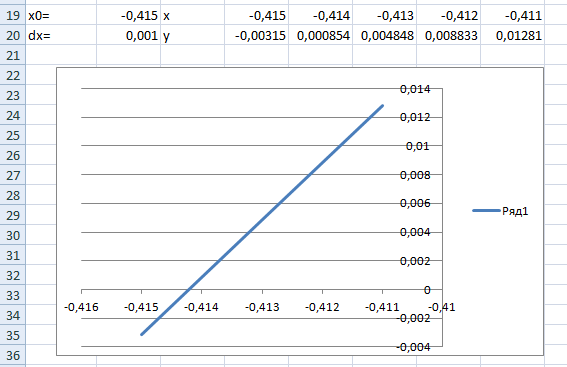Select row header 20
Viewport: 567px width, 367px height.
point(13,35)
